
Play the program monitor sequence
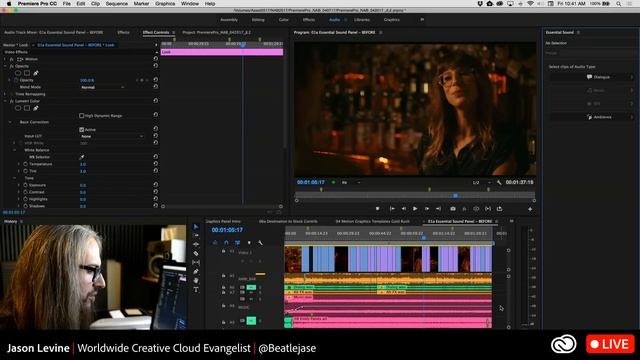[415, 209]
